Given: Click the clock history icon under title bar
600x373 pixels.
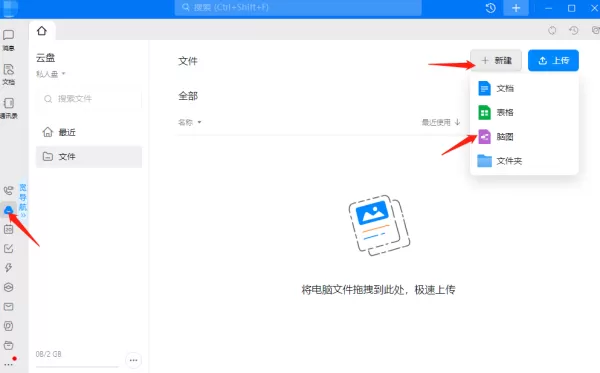Looking at the screenshot, I should click(x=574, y=30).
